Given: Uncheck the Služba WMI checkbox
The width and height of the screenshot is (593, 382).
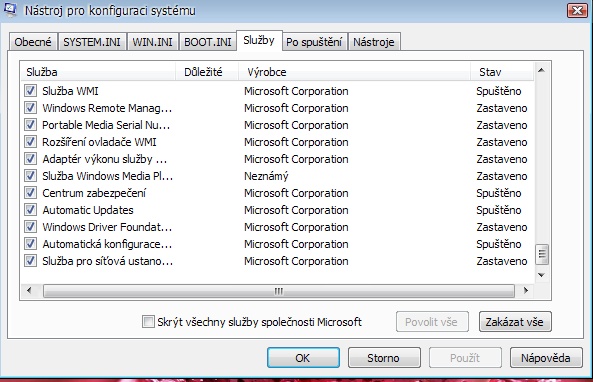Looking at the screenshot, I should (x=30, y=91).
